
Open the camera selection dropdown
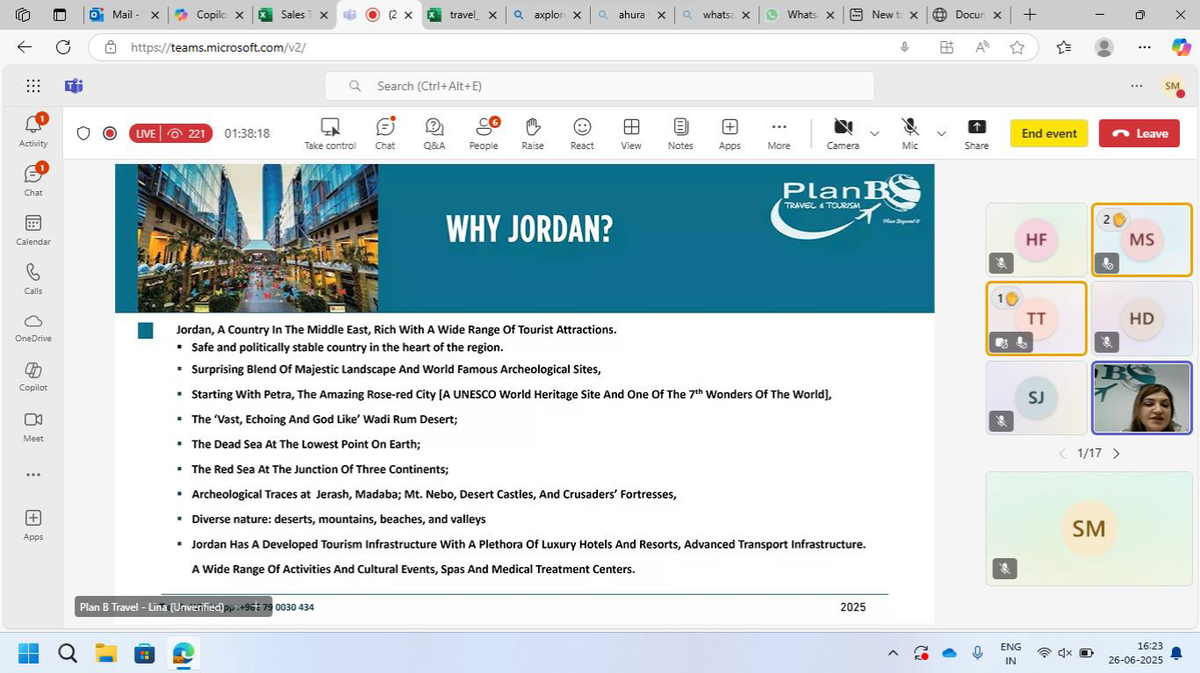point(874,133)
